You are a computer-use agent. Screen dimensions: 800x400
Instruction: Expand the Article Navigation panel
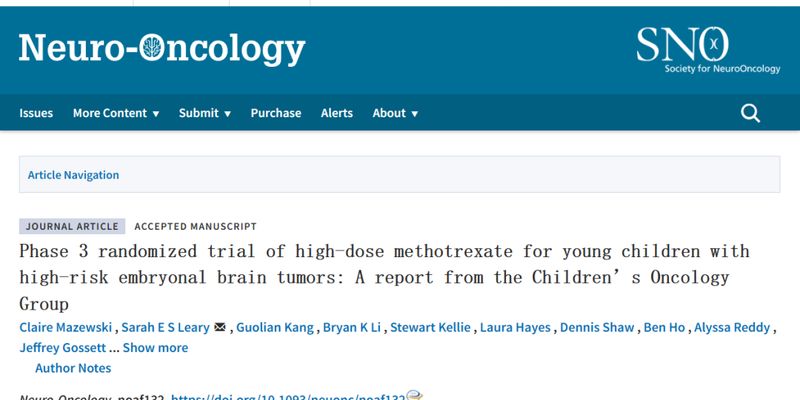tap(74, 175)
